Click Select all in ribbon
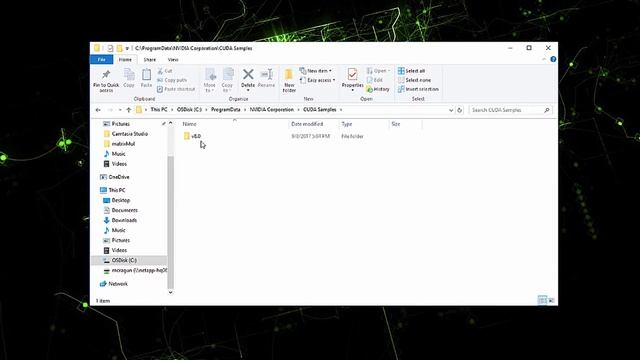 tap(411, 71)
